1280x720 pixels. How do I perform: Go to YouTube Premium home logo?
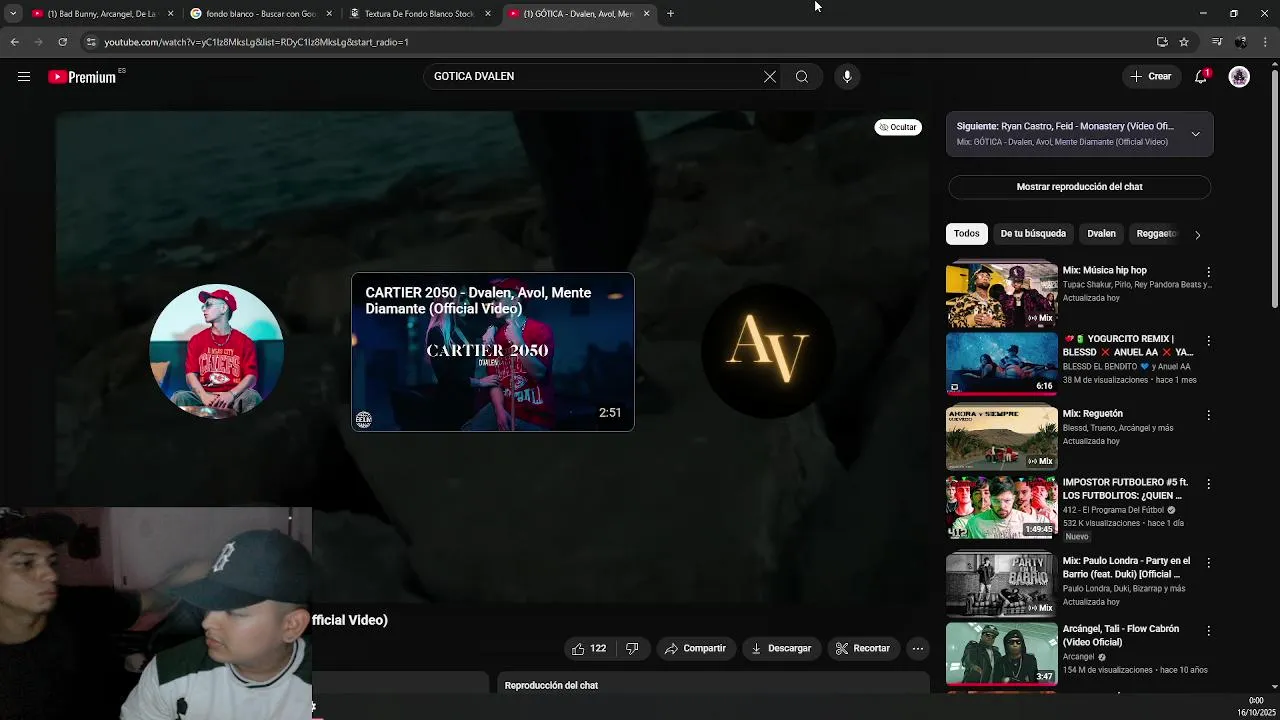[83, 77]
